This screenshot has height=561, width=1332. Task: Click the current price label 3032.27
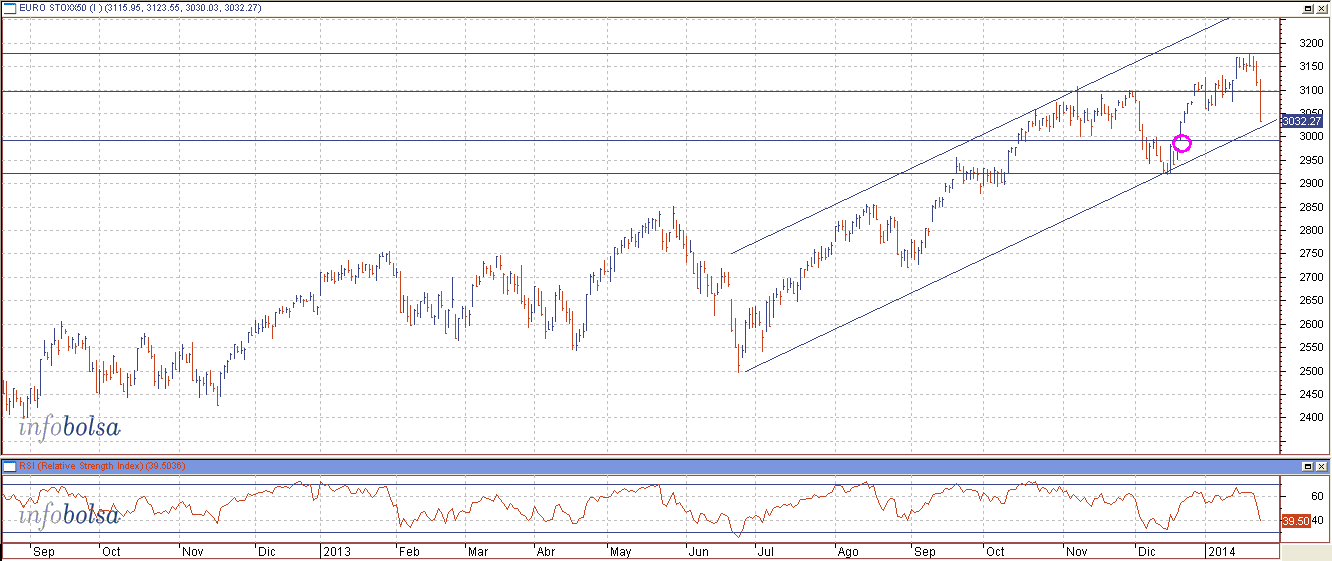1301,121
